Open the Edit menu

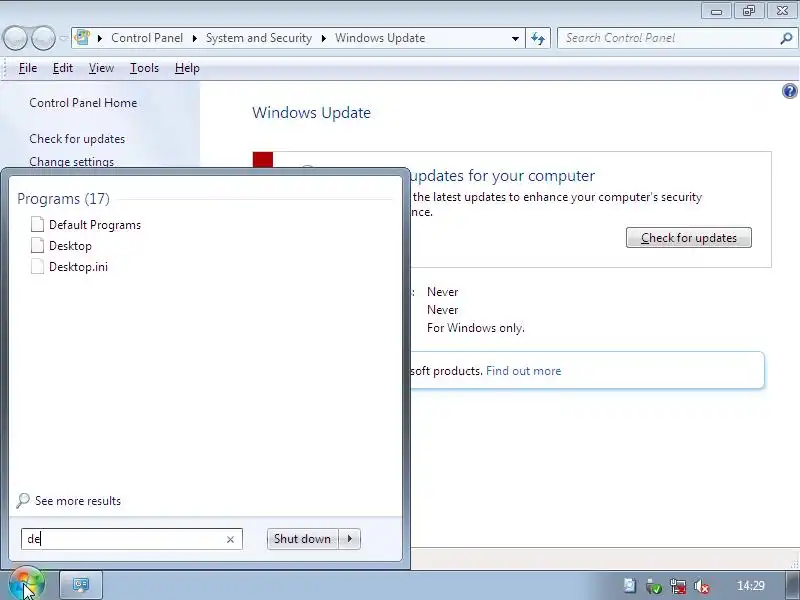pyautogui.click(x=63, y=68)
